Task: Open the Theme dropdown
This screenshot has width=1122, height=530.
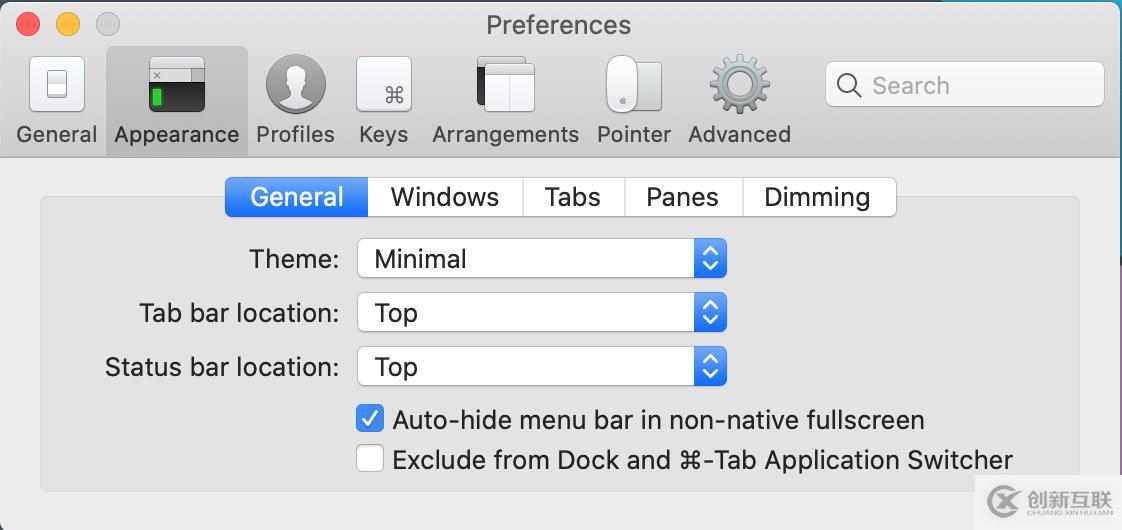Action: click(541, 259)
